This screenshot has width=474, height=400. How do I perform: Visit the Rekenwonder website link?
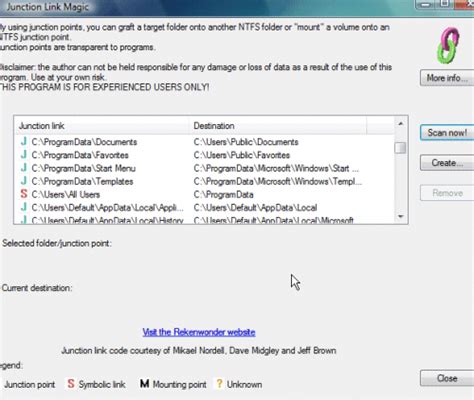pos(199,332)
